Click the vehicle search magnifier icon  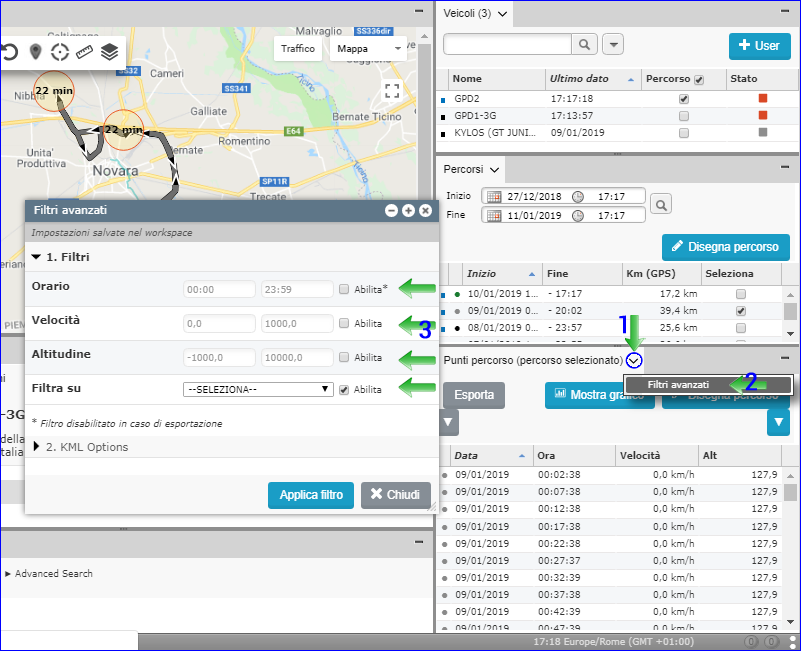click(x=584, y=45)
